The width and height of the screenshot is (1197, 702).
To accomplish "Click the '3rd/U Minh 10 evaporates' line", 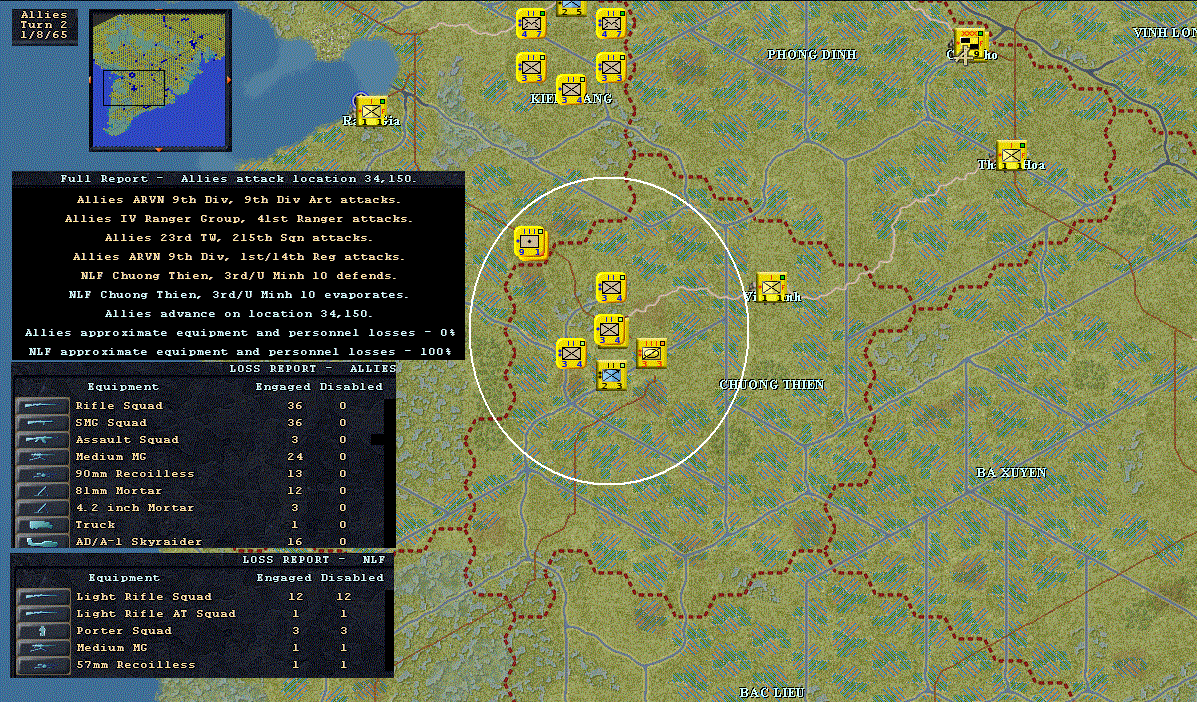I will pos(238,295).
